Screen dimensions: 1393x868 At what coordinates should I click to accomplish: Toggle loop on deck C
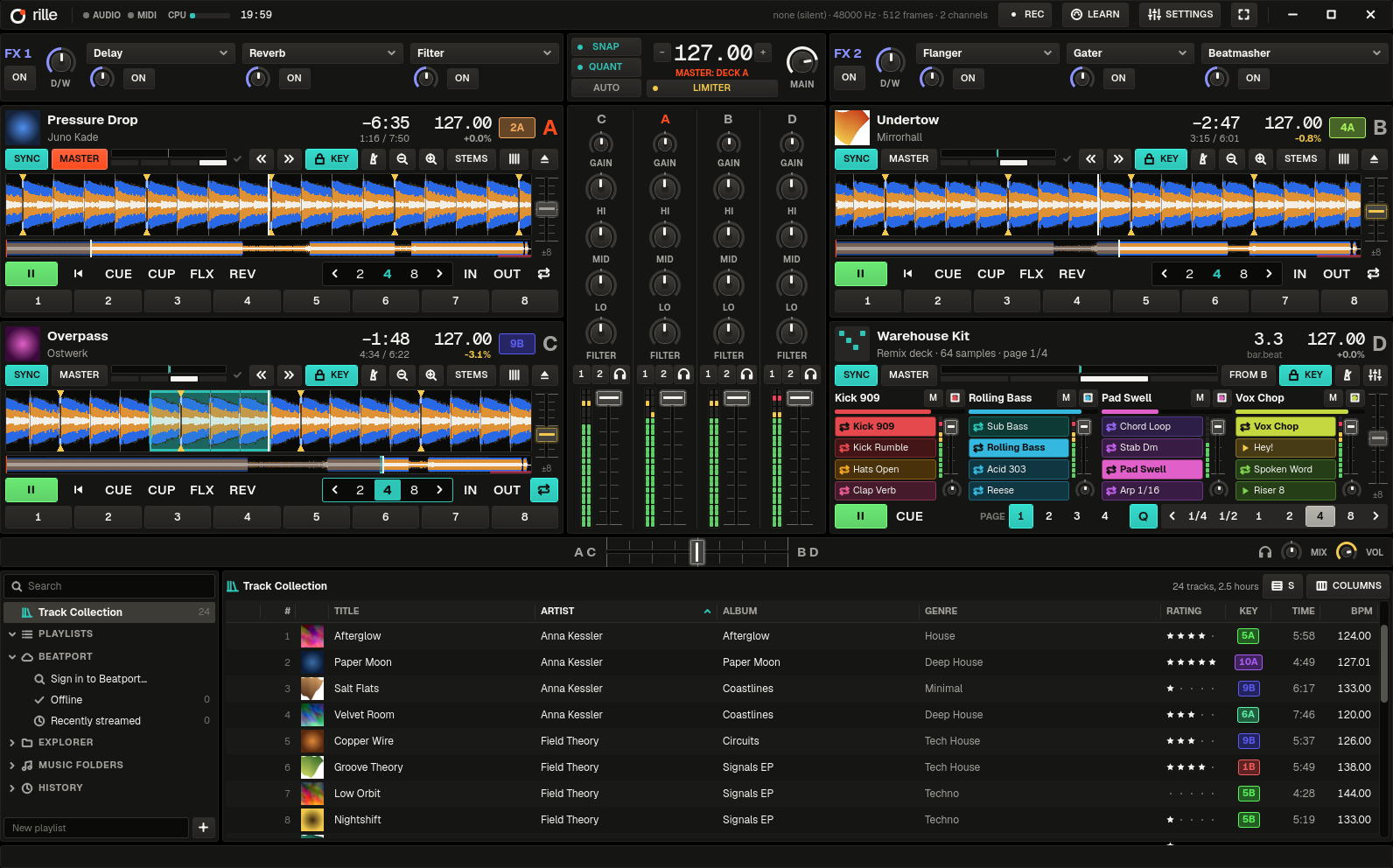pyautogui.click(x=544, y=490)
